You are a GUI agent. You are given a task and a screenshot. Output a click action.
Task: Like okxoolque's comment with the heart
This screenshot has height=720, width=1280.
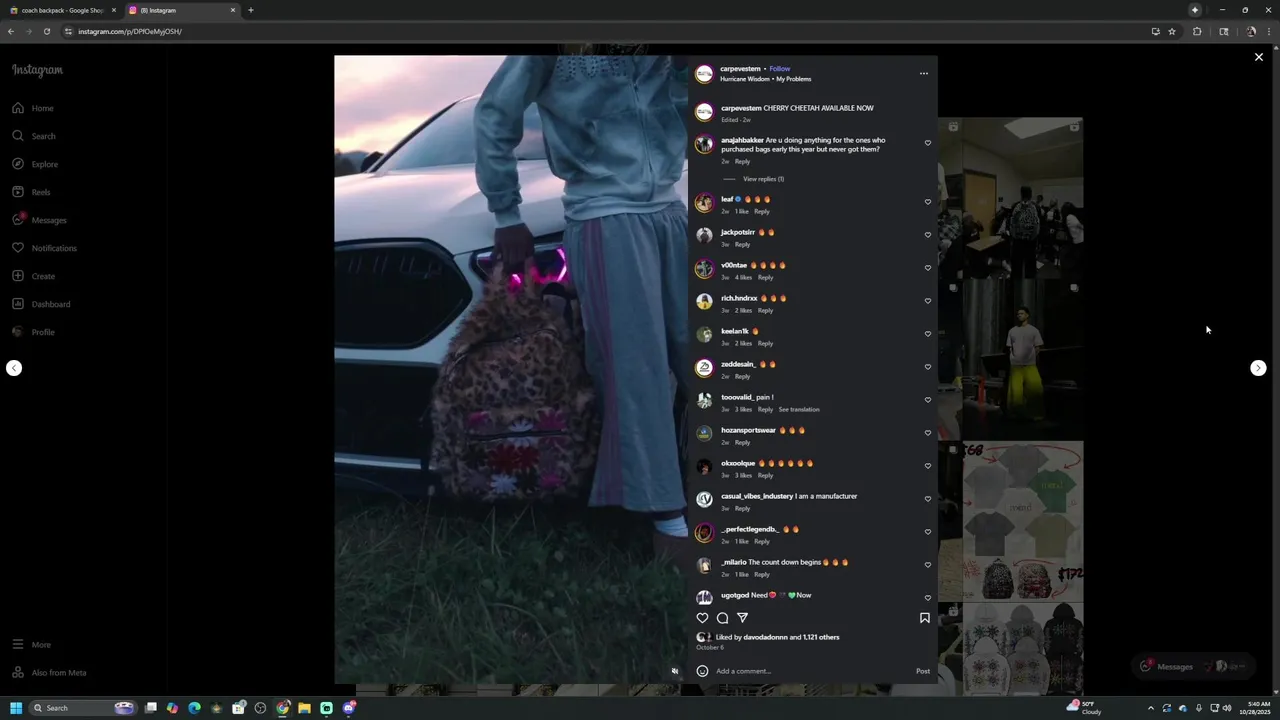tap(928, 466)
